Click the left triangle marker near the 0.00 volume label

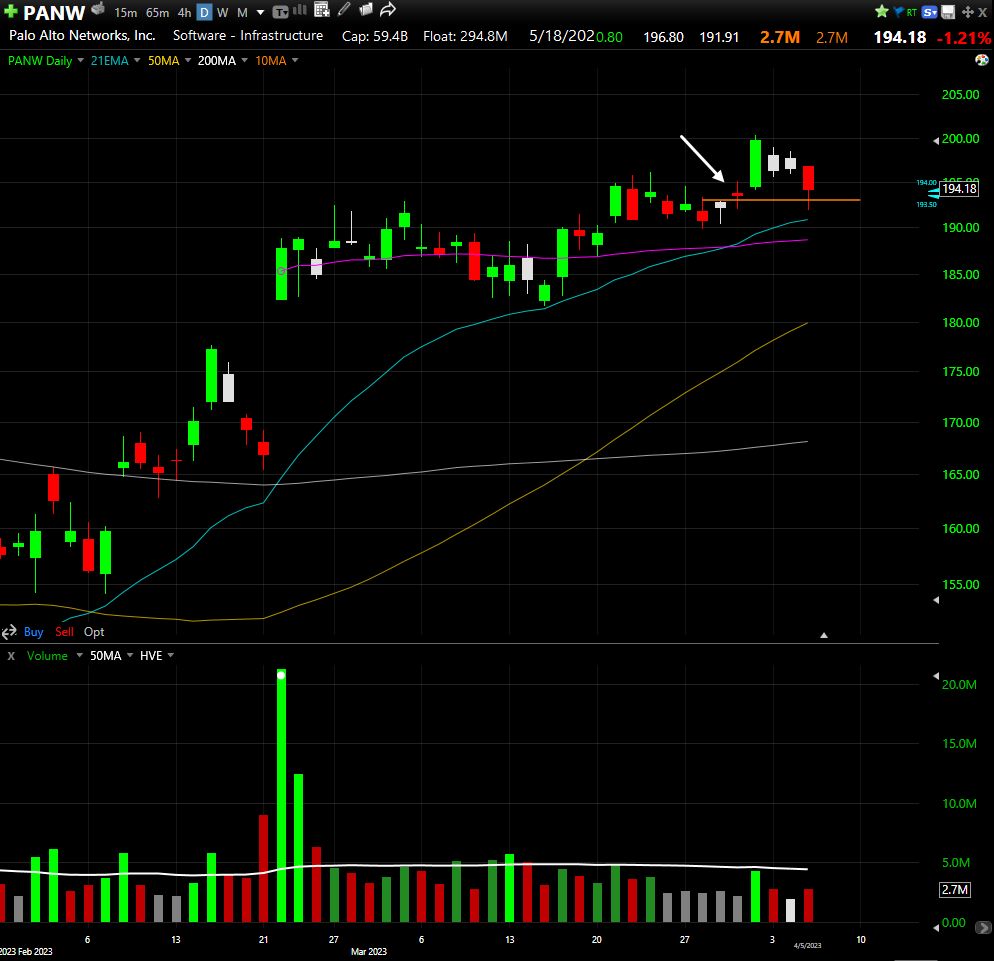(x=936, y=927)
